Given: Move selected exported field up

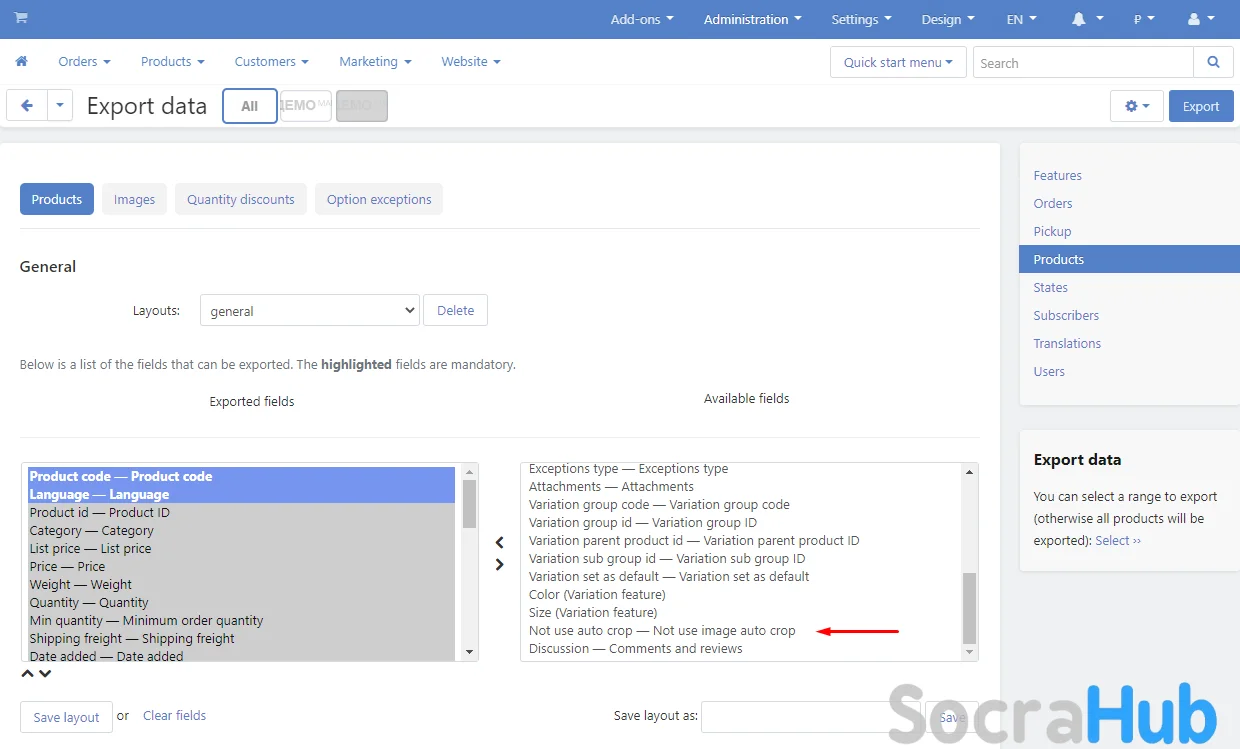Looking at the screenshot, I should 28,674.
